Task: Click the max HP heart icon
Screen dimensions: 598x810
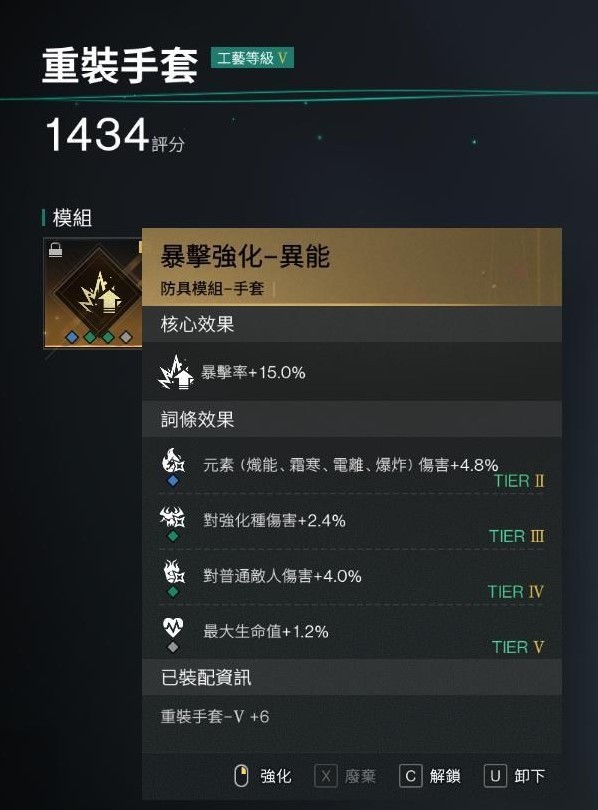Action: pos(173,627)
